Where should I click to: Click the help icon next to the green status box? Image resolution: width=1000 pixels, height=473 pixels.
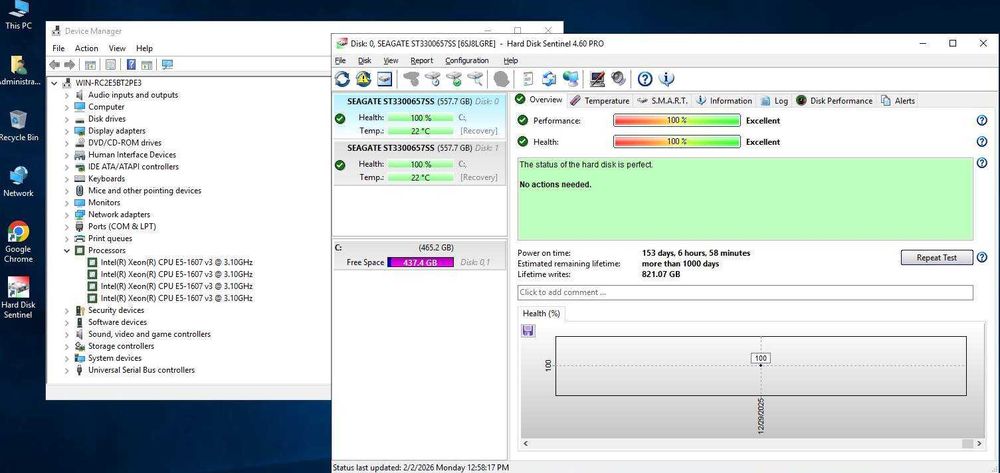982,163
